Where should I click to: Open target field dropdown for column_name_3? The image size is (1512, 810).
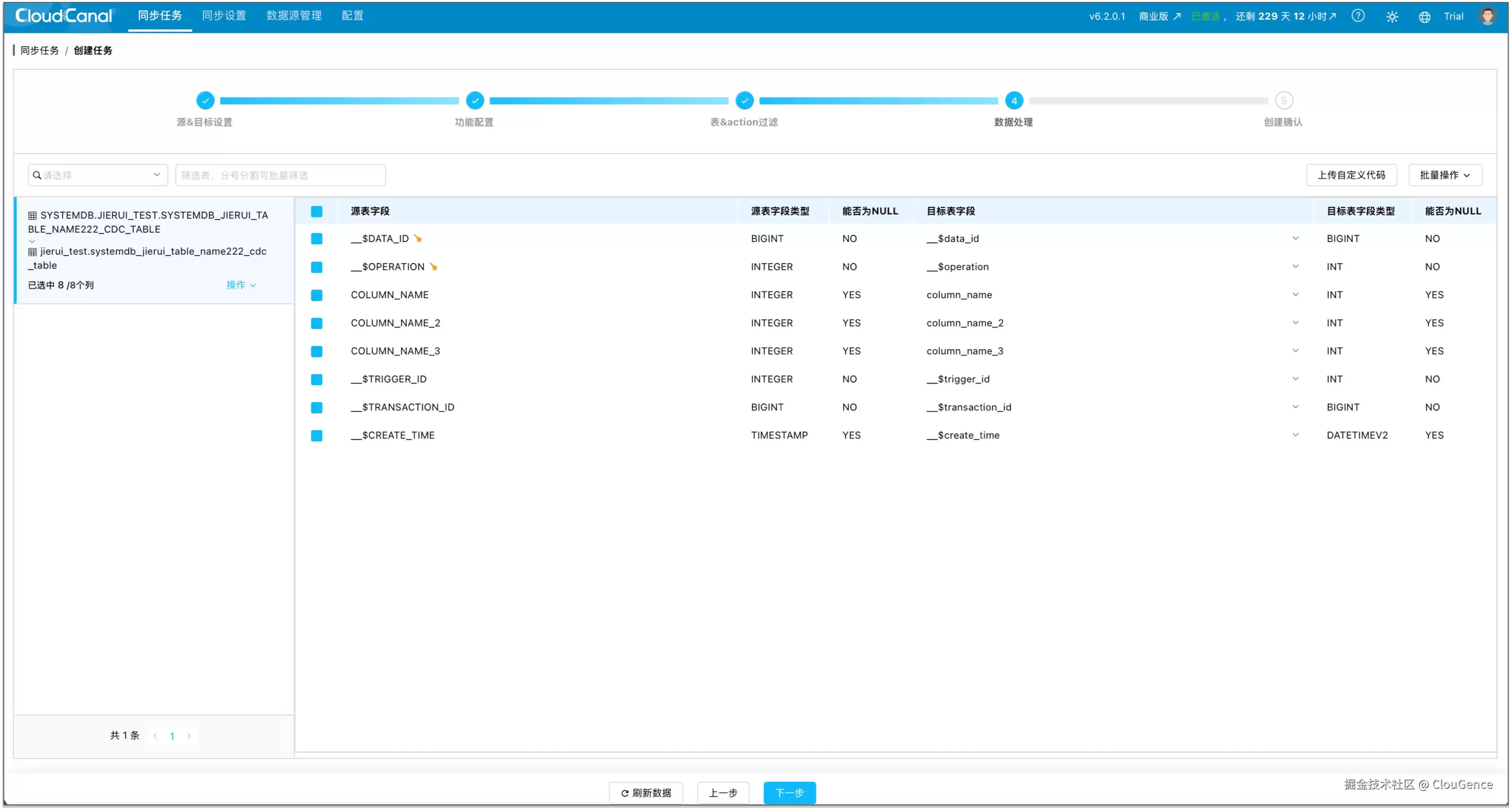click(x=1295, y=351)
